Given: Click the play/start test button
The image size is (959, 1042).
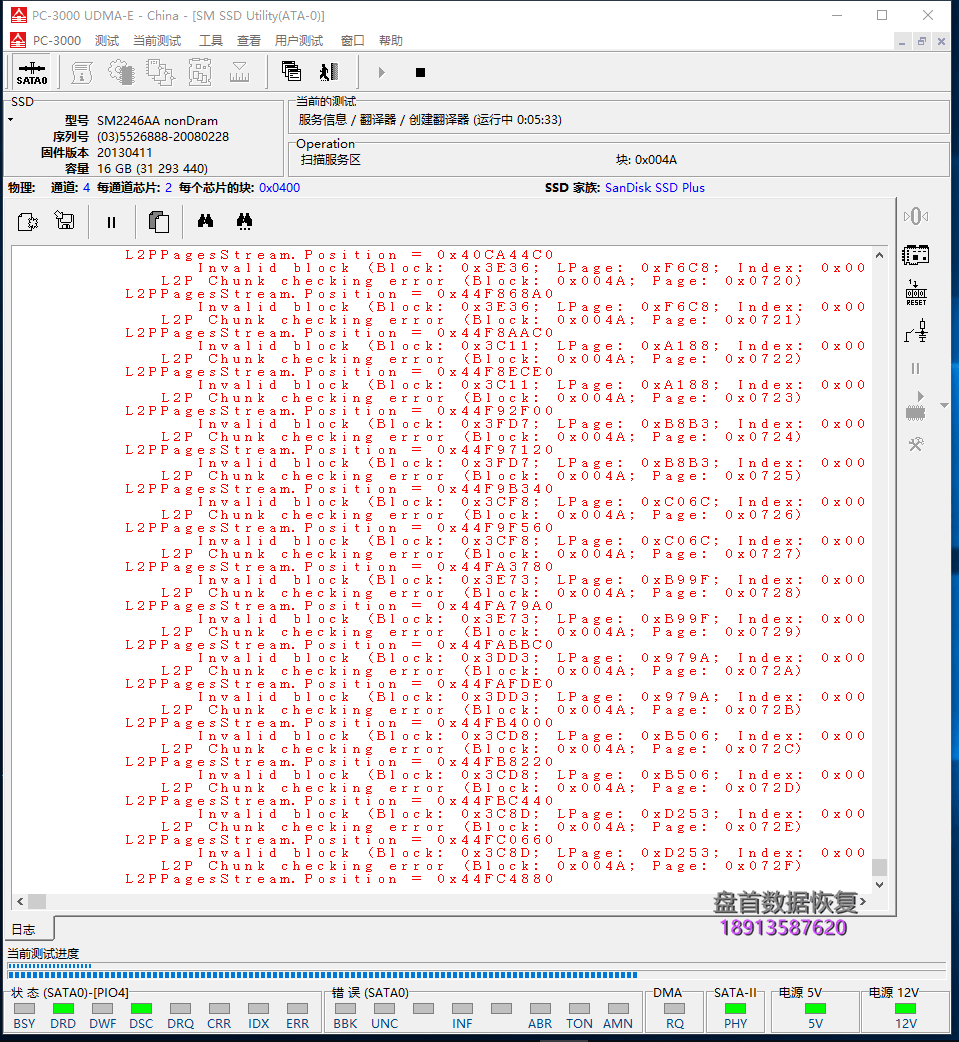Looking at the screenshot, I should [381, 72].
